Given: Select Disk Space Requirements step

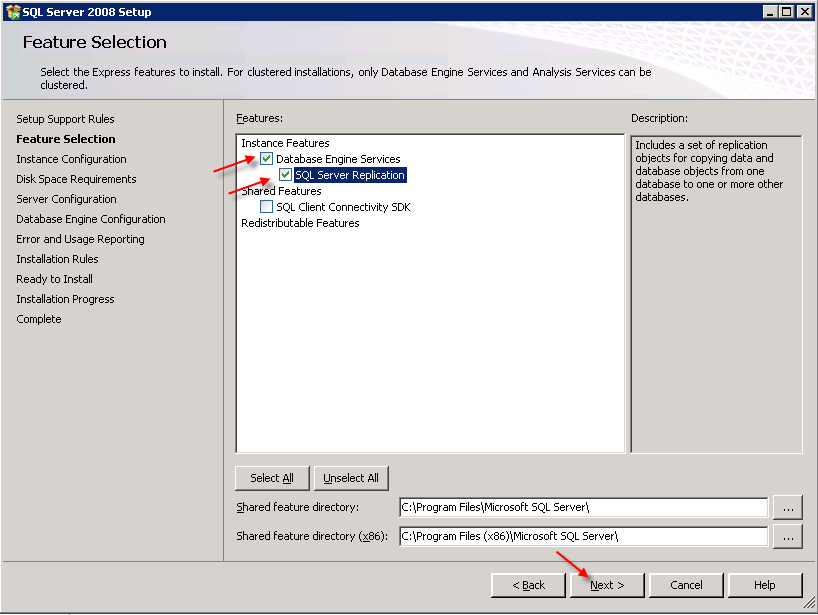Looking at the screenshot, I should tap(76, 179).
